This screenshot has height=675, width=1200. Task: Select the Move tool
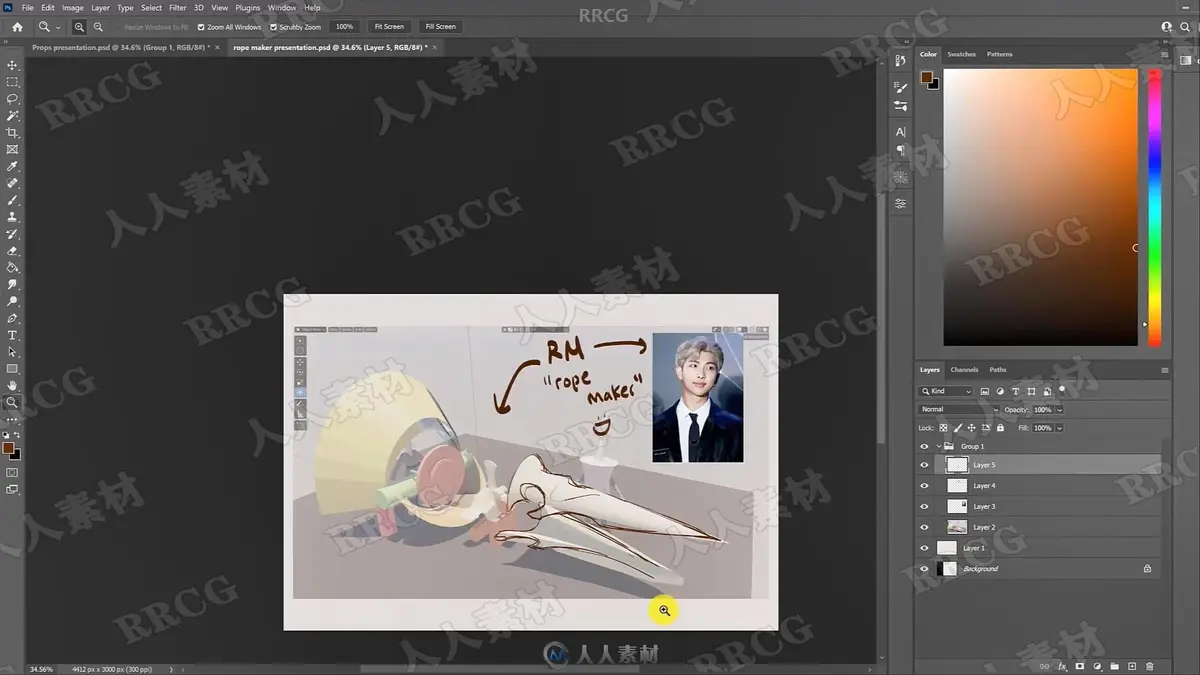(13, 65)
